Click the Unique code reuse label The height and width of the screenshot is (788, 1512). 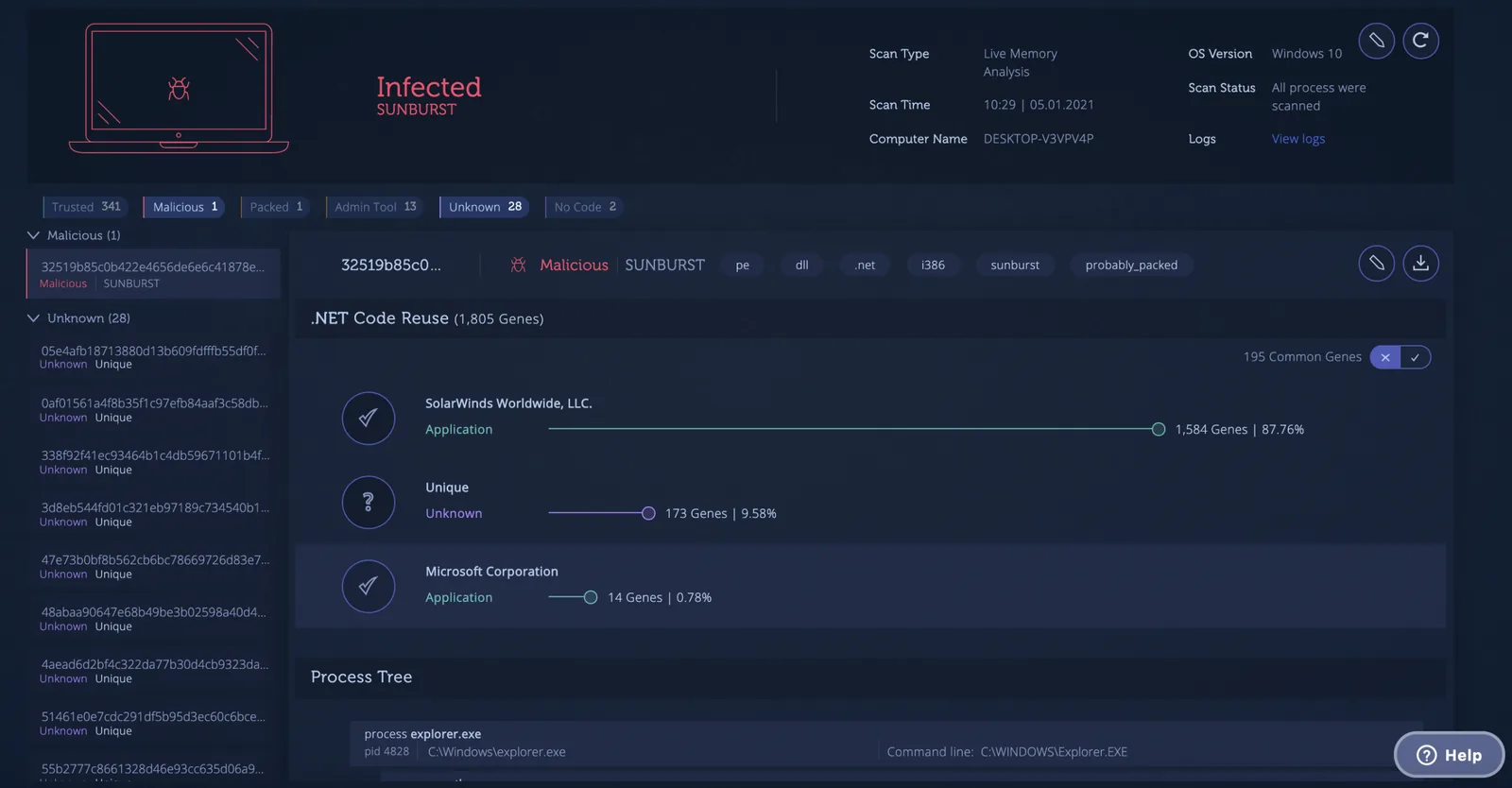447,488
